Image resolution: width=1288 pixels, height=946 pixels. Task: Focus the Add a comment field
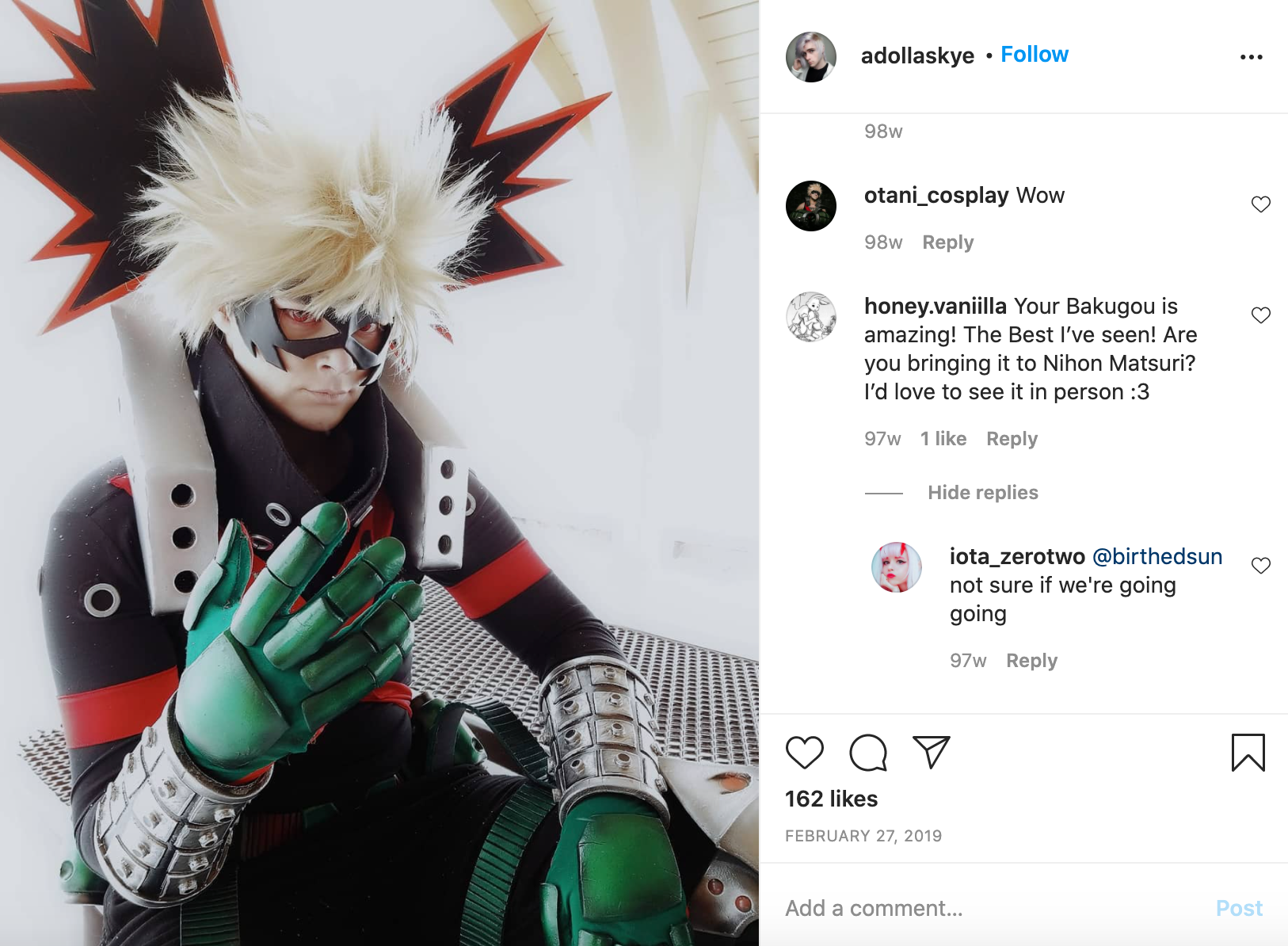click(990, 908)
